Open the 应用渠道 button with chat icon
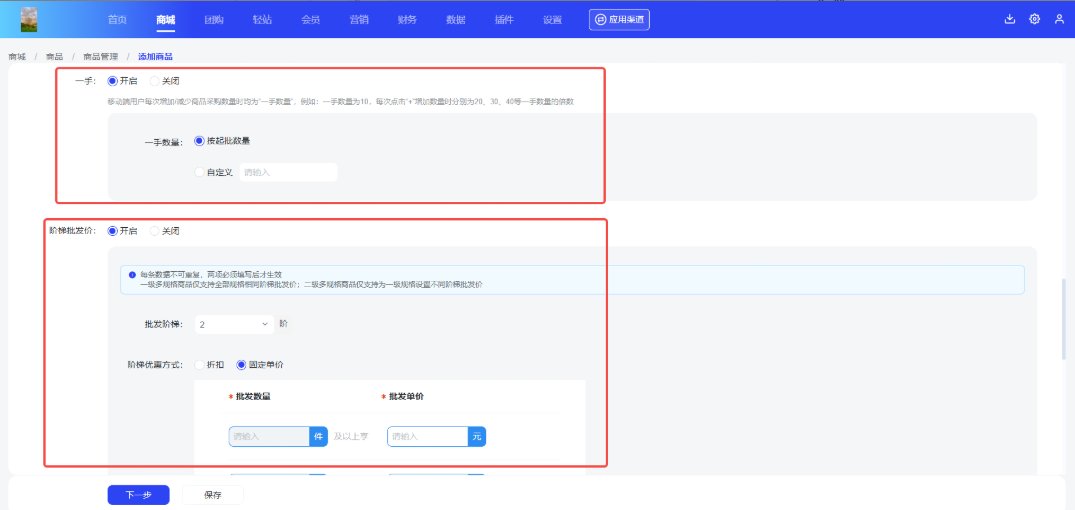This screenshot has width=1075, height=510. tap(620, 19)
